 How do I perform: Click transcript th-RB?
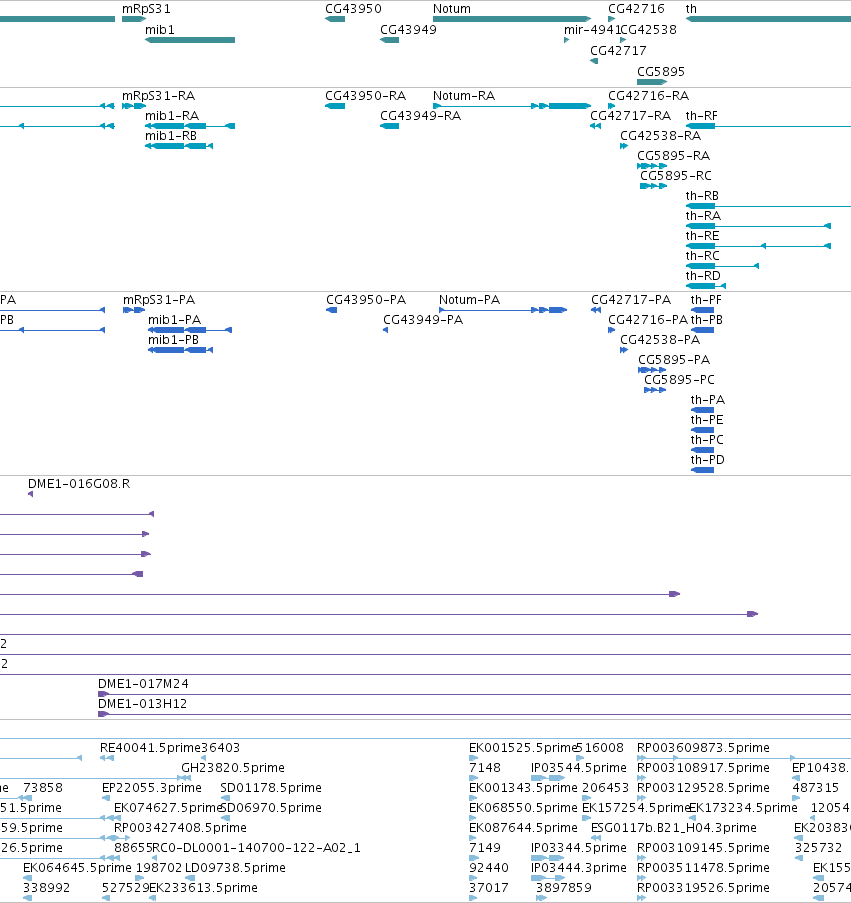click(768, 206)
